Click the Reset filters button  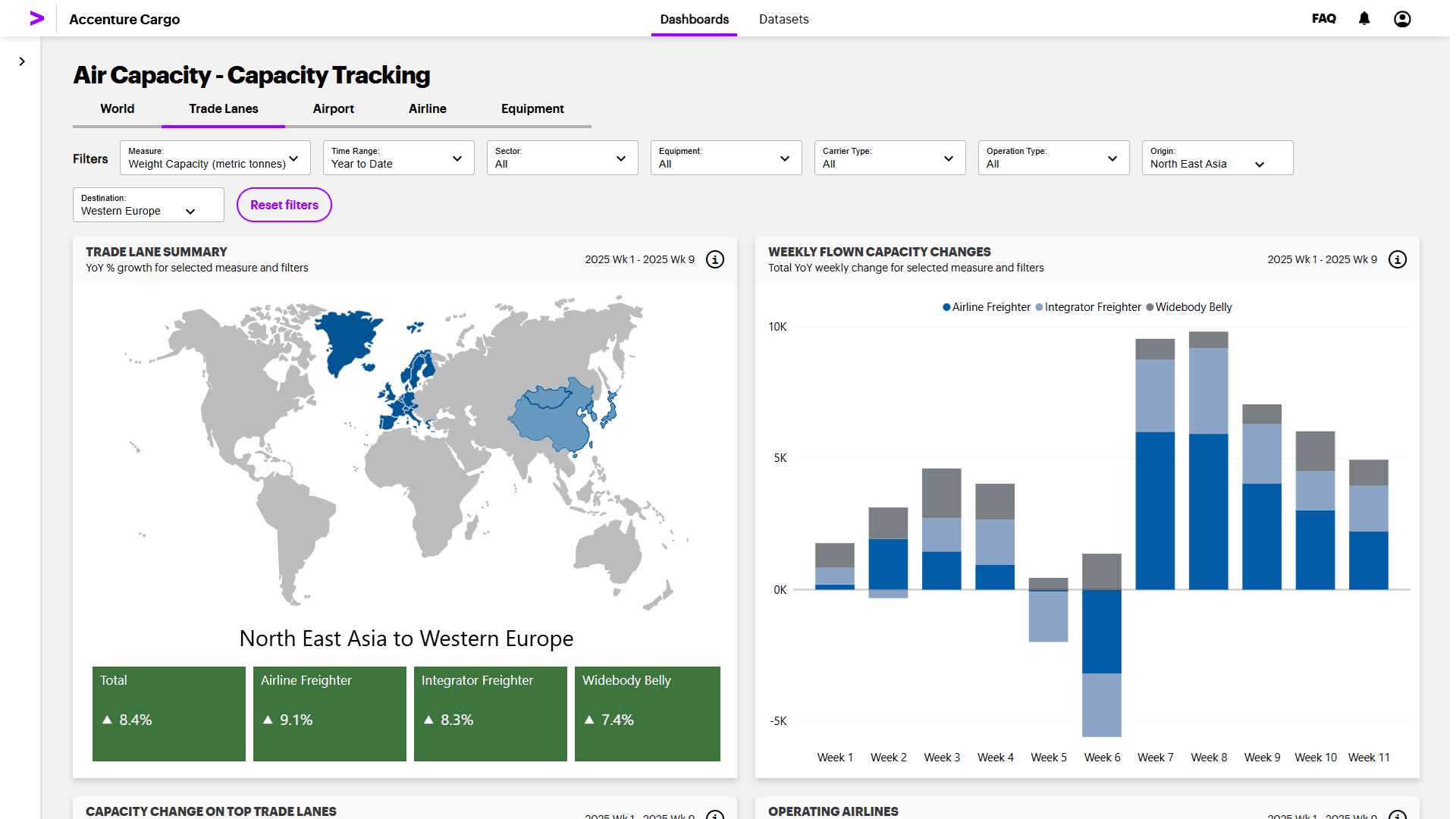tap(284, 205)
